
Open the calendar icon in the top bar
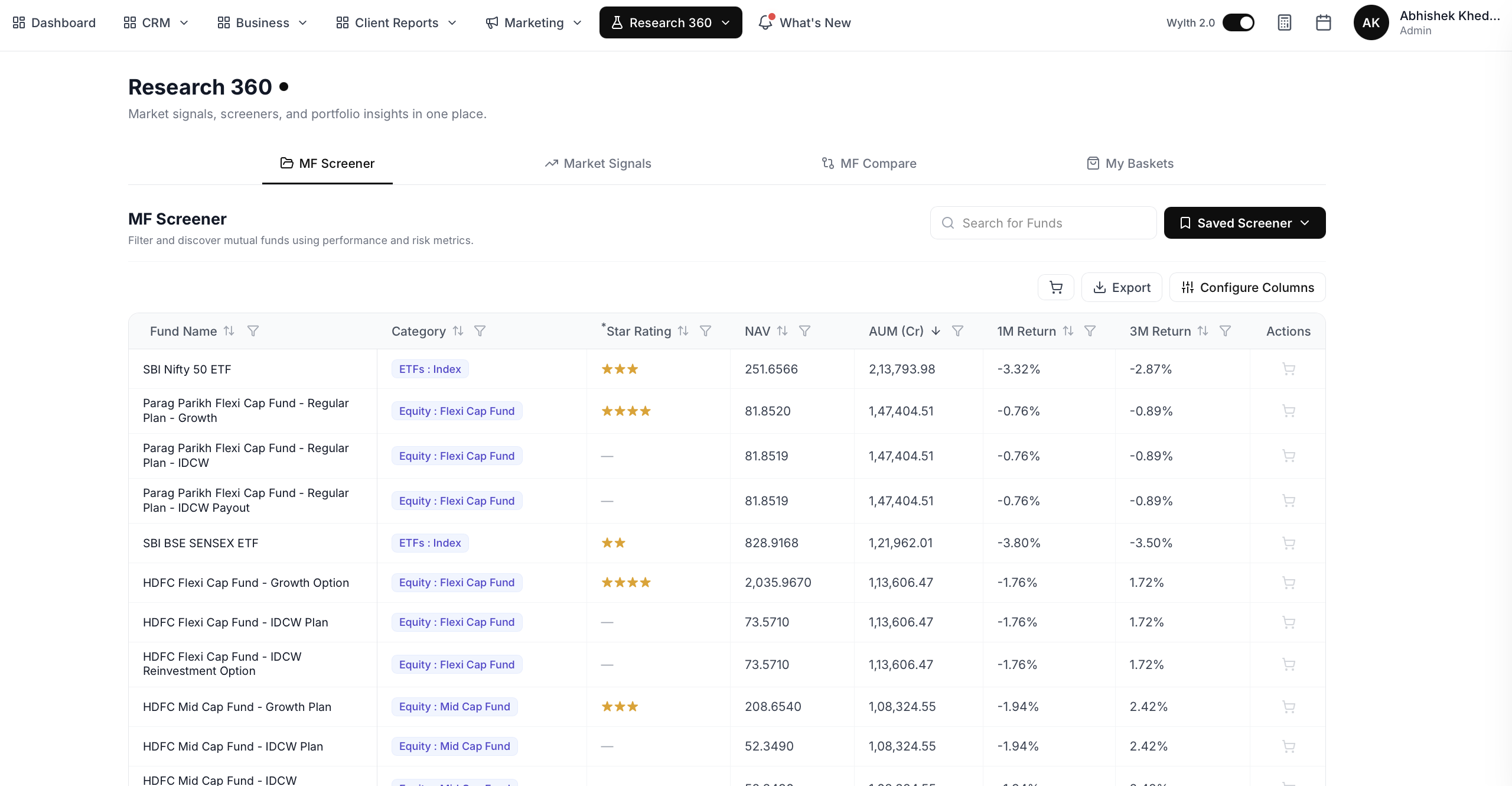[x=1324, y=22]
